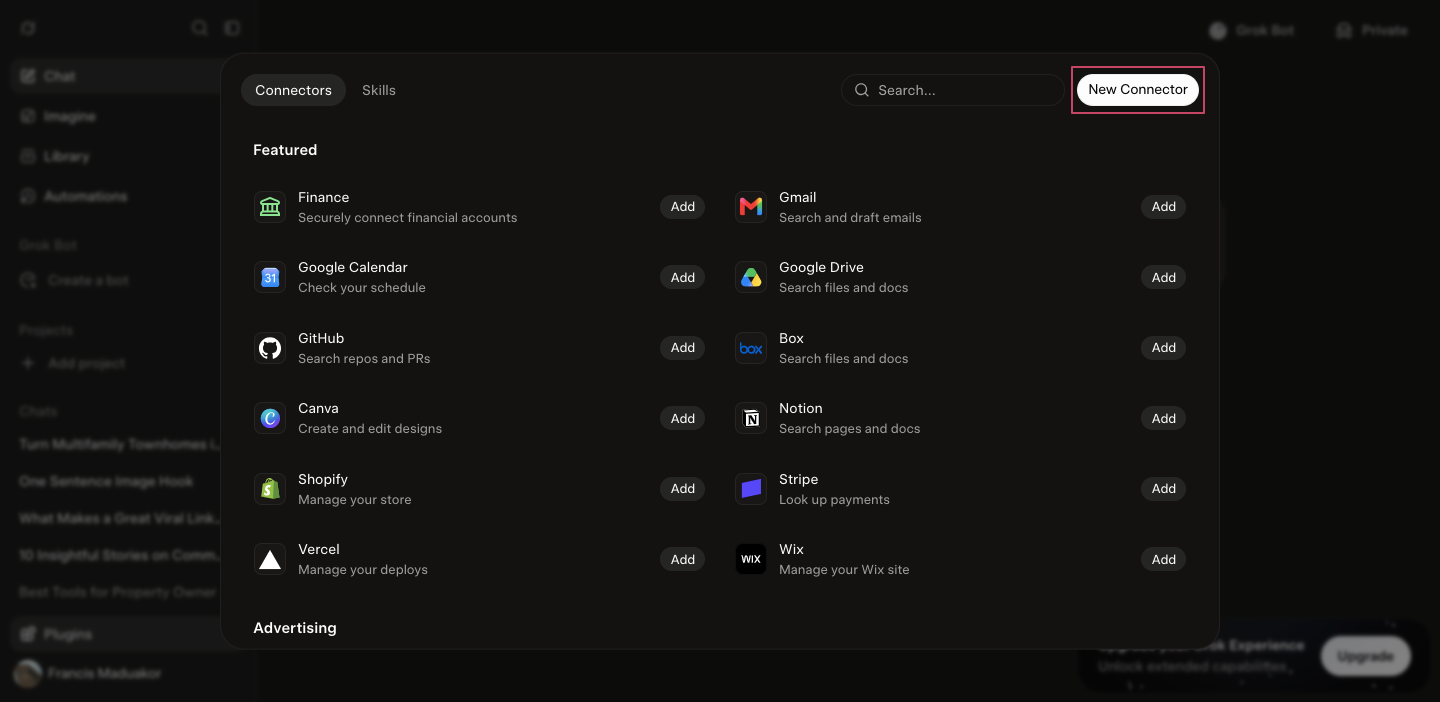Screen dimensions: 1440x702
Task: Click the Vercel triangle icon
Action: tap(270, 559)
